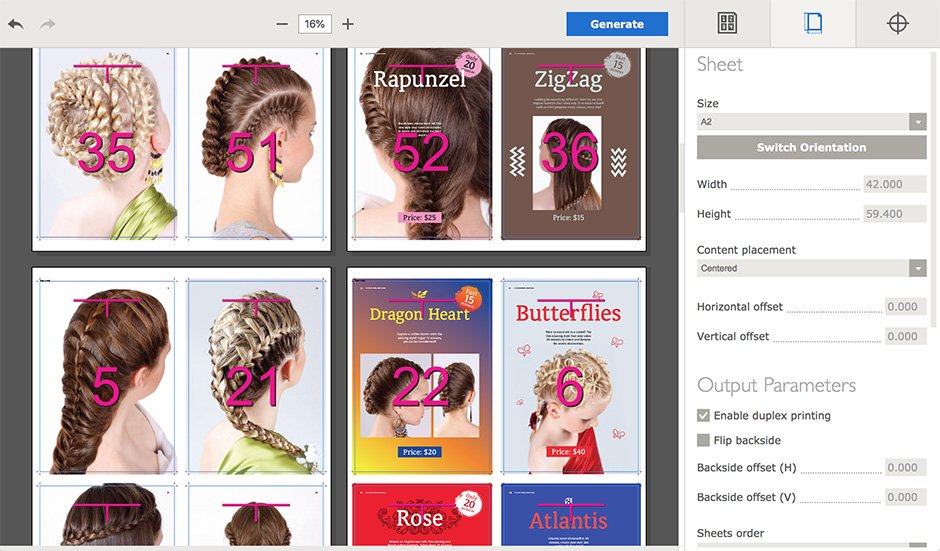Select page thumbnail numbered 5
The width and height of the screenshot is (940, 551).
click(x=107, y=377)
